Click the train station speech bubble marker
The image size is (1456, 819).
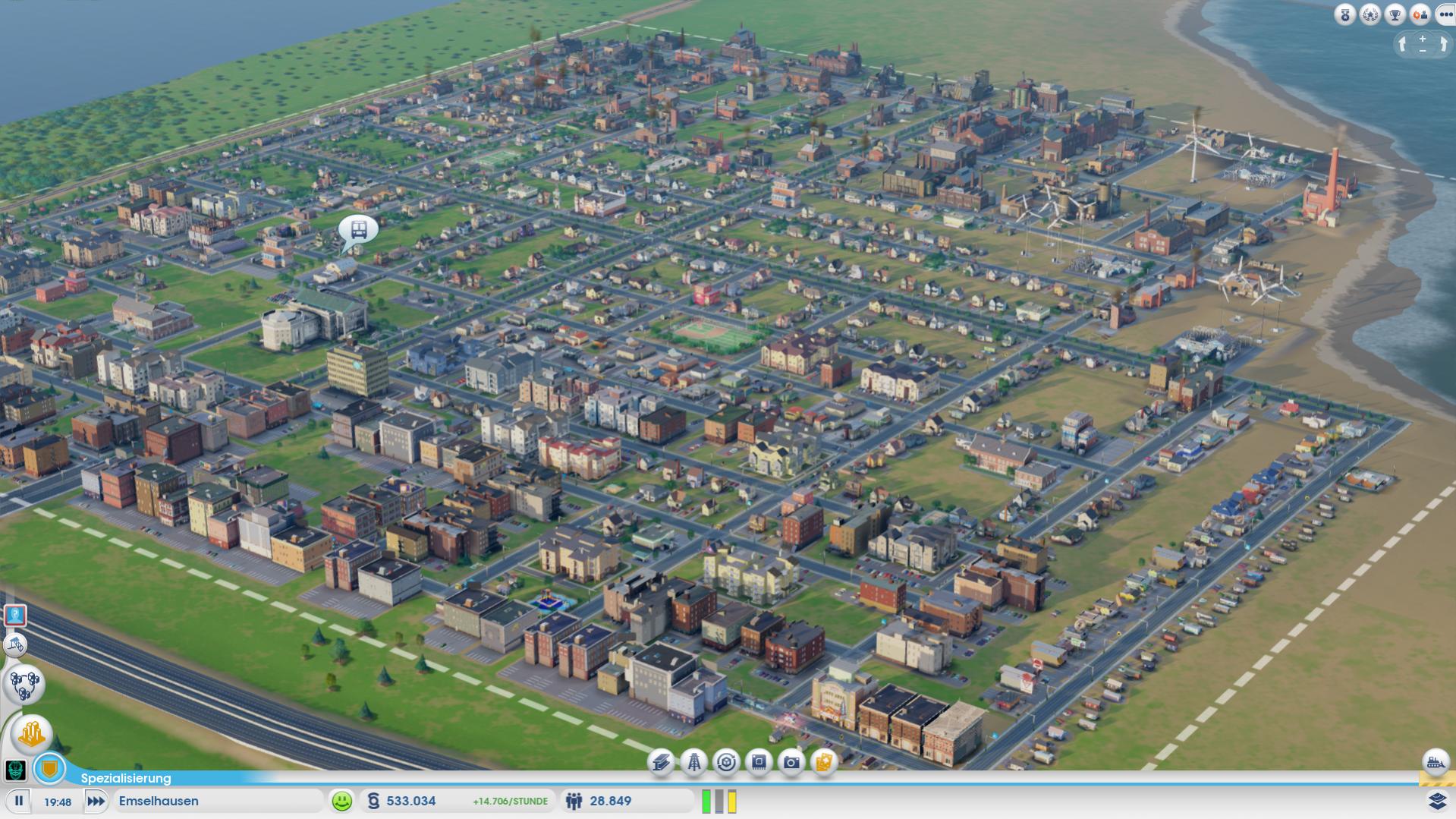tap(358, 230)
